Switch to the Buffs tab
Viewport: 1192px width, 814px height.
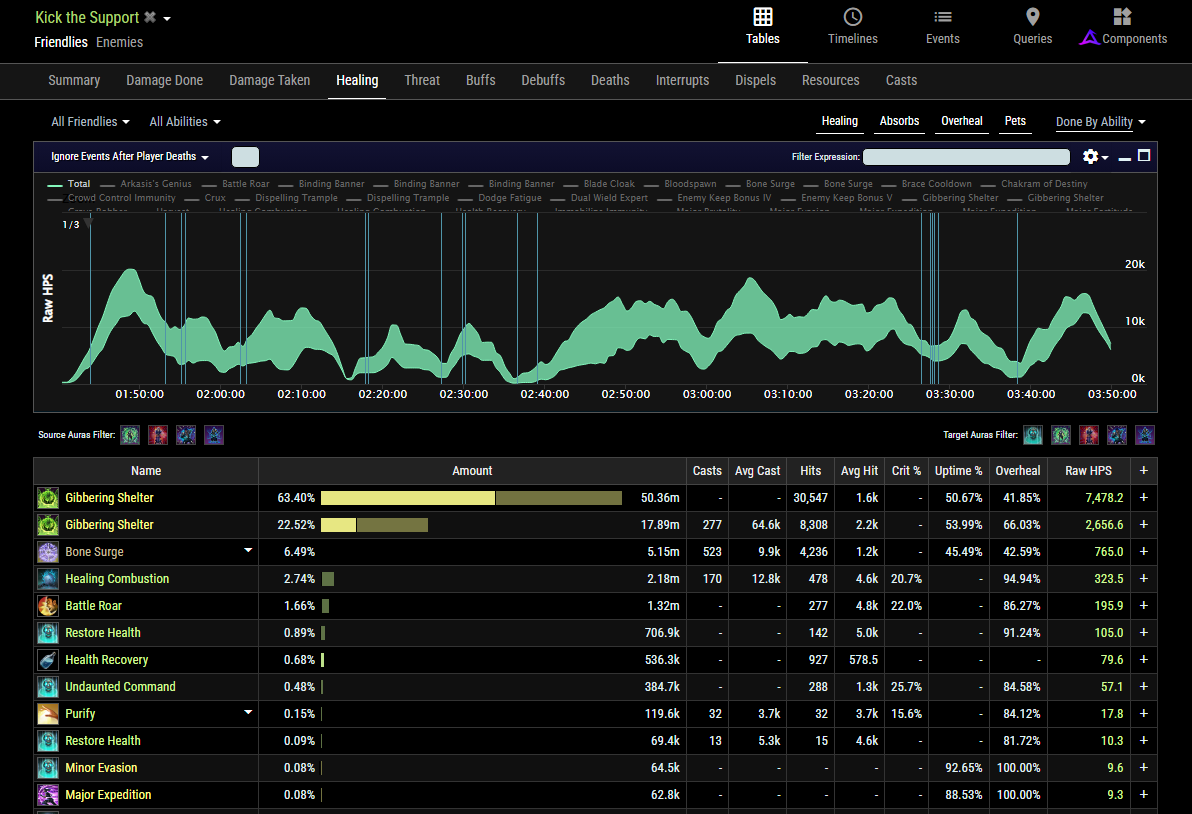pos(480,81)
